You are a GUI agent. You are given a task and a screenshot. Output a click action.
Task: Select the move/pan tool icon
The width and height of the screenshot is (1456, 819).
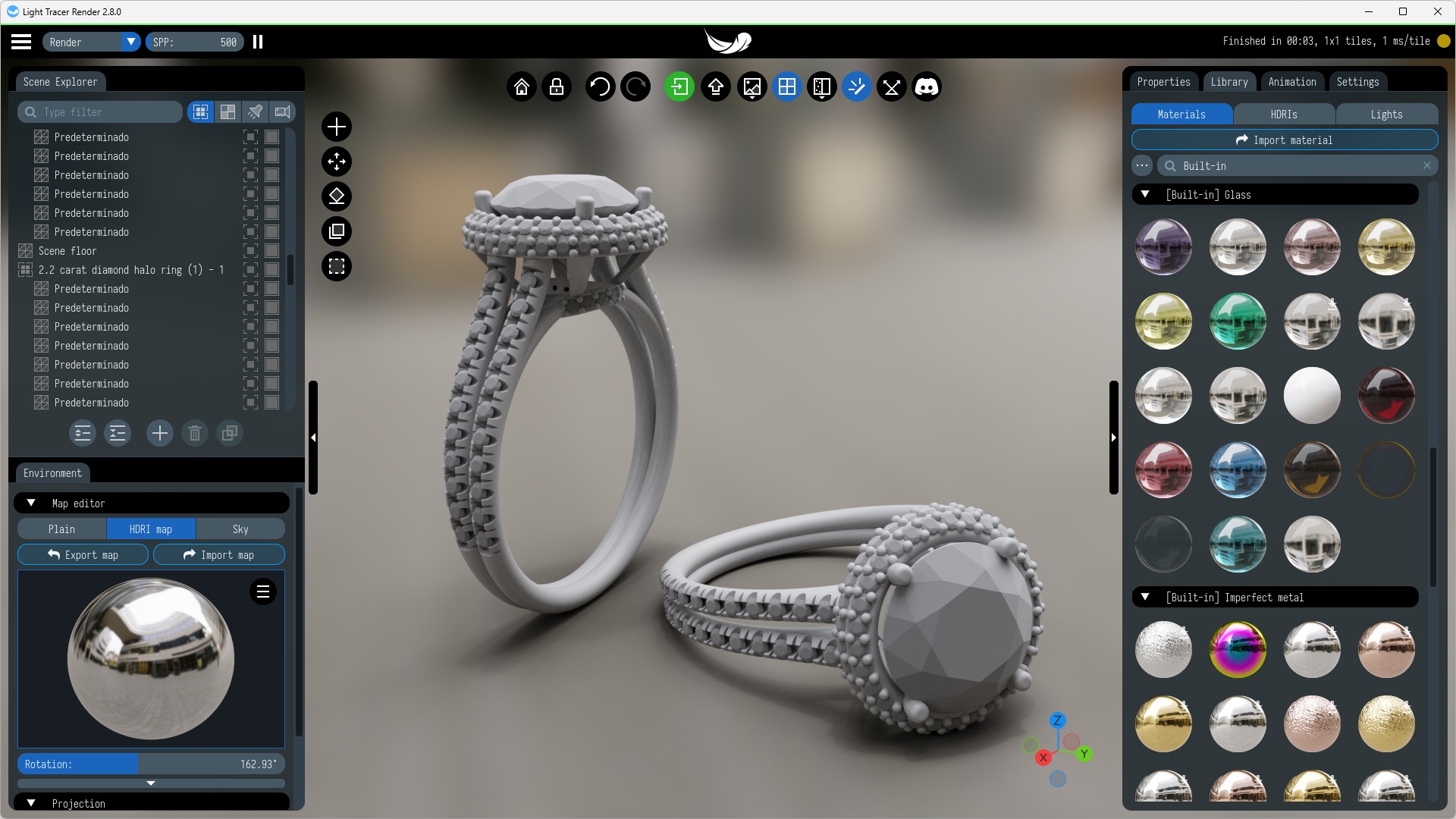(337, 161)
